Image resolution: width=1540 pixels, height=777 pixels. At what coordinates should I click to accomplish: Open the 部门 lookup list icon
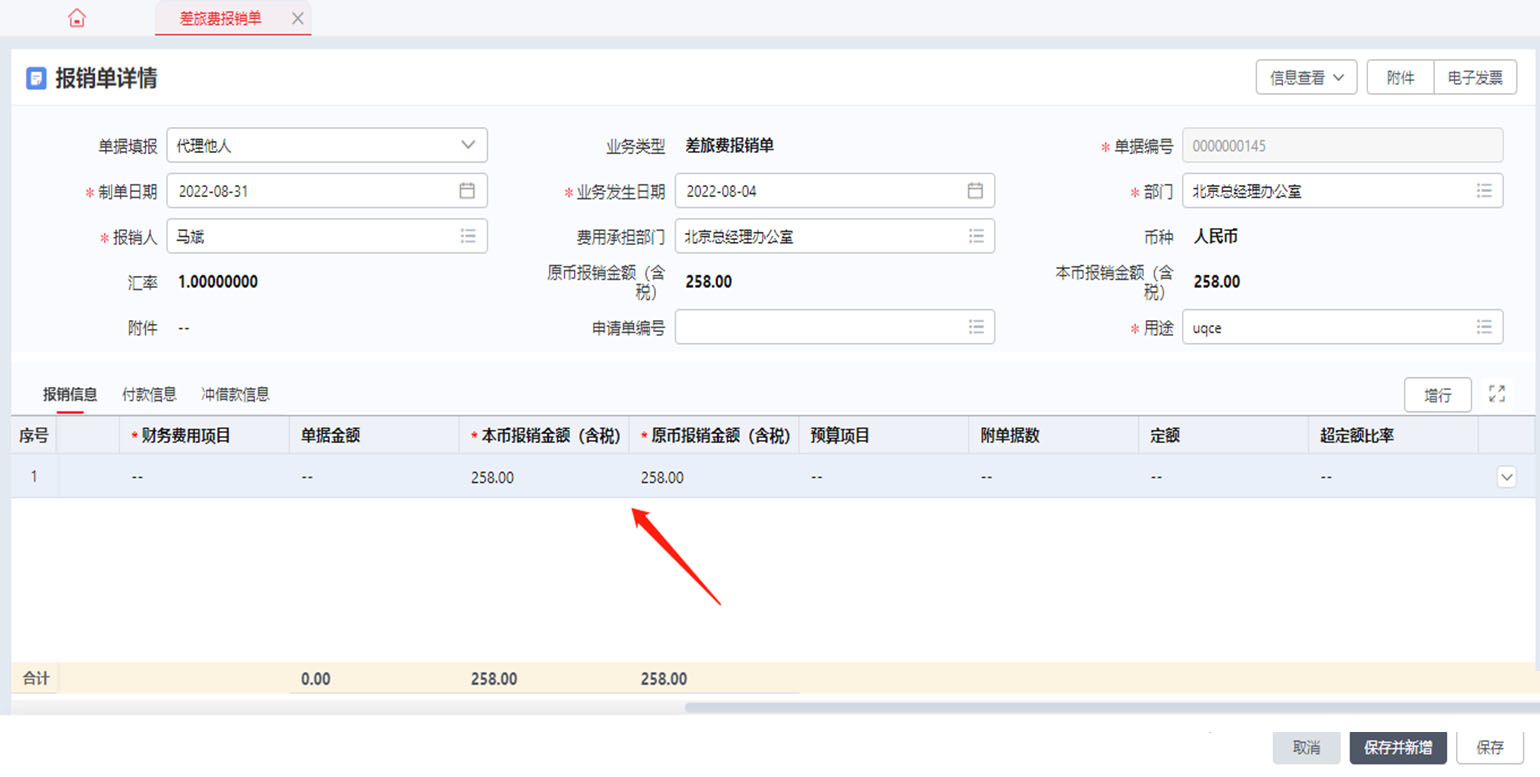pyautogui.click(x=1484, y=190)
